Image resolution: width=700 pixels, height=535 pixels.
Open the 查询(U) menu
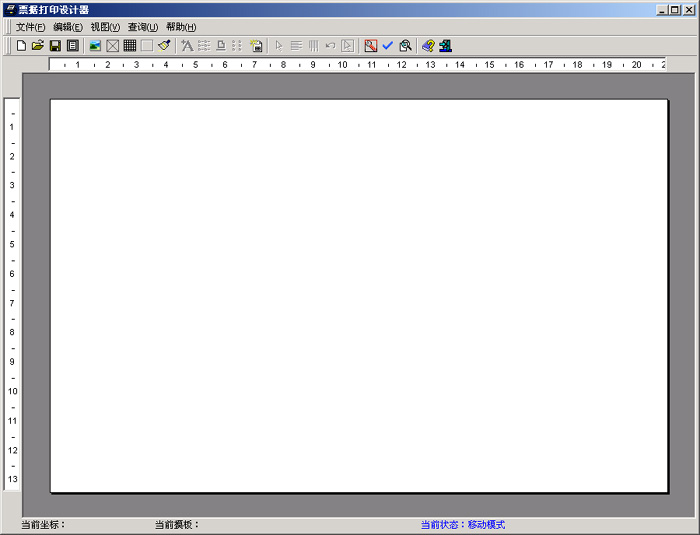tap(143, 27)
